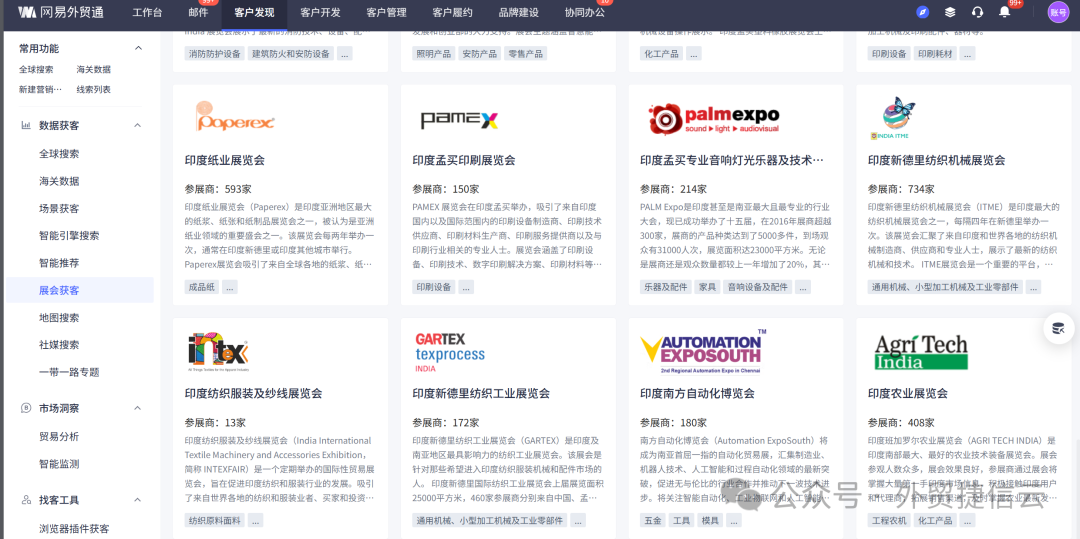Click the 全球搜索 shortcut under 常用功能

pos(36,70)
